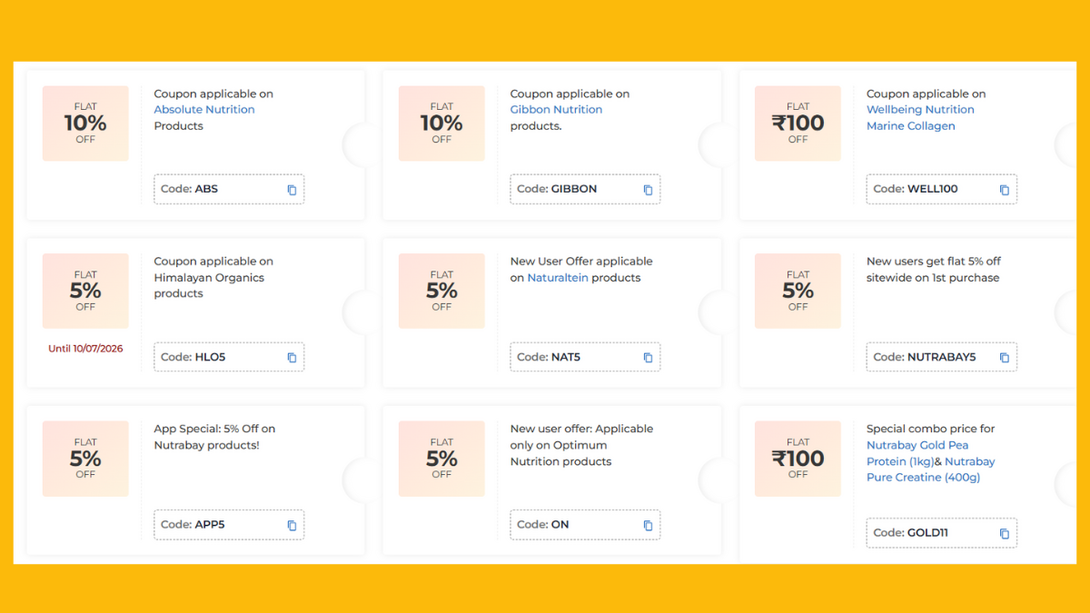Open the Absolute Nutrition link

(x=204, y=110)
